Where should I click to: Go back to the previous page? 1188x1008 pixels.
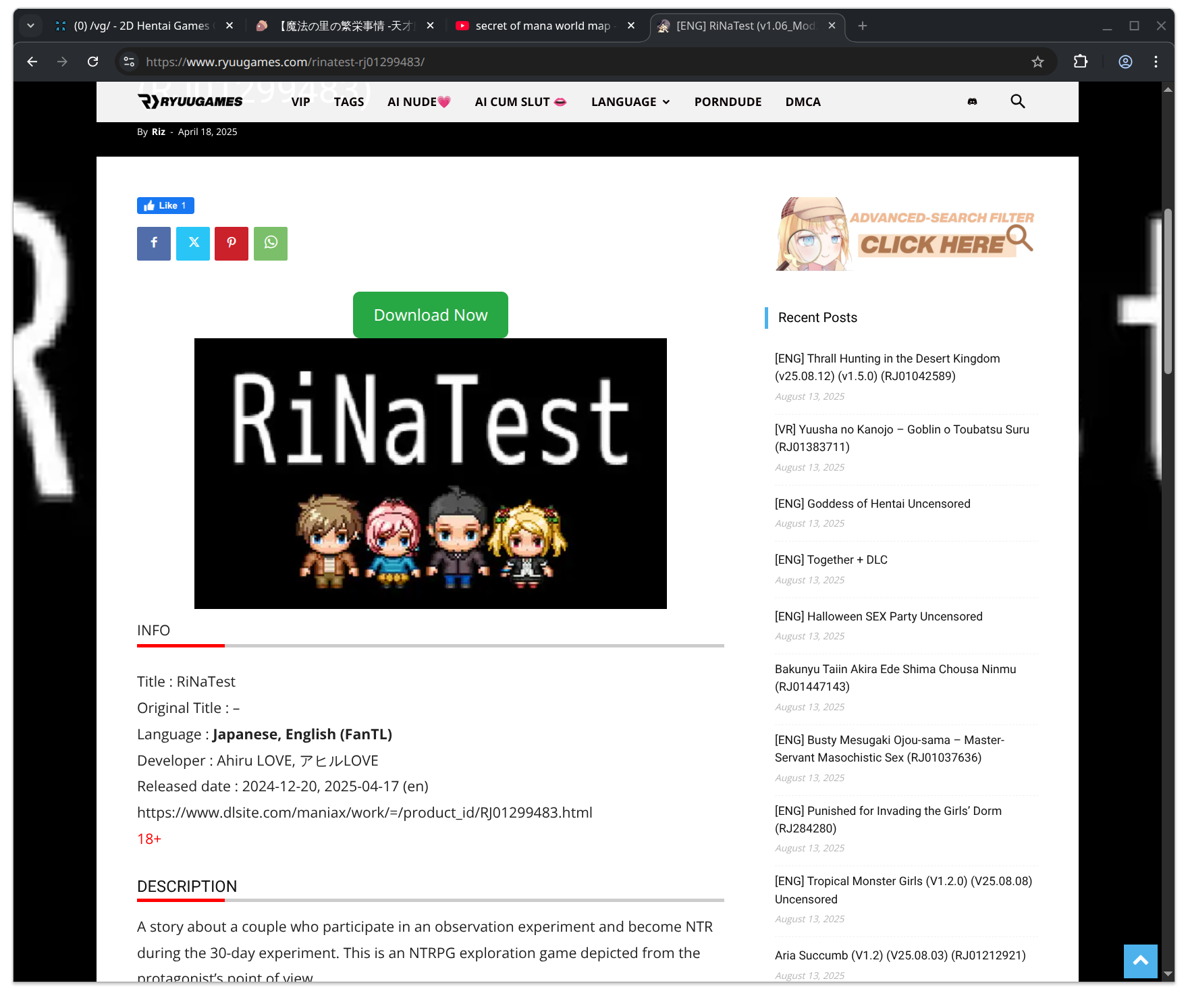[x=32, y=62]
